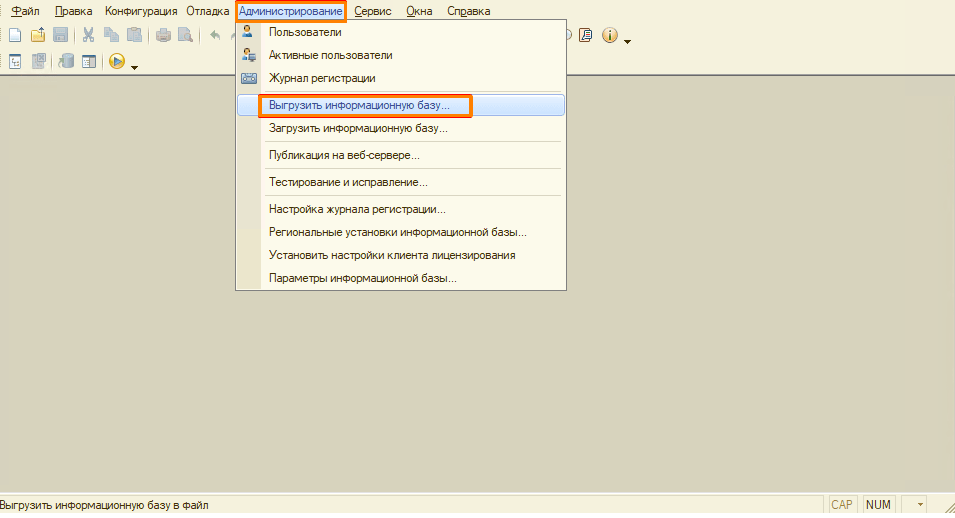This screenshot has height=518, width=955.
Task: Click the window resize grip corner
Action: (949, 508)
